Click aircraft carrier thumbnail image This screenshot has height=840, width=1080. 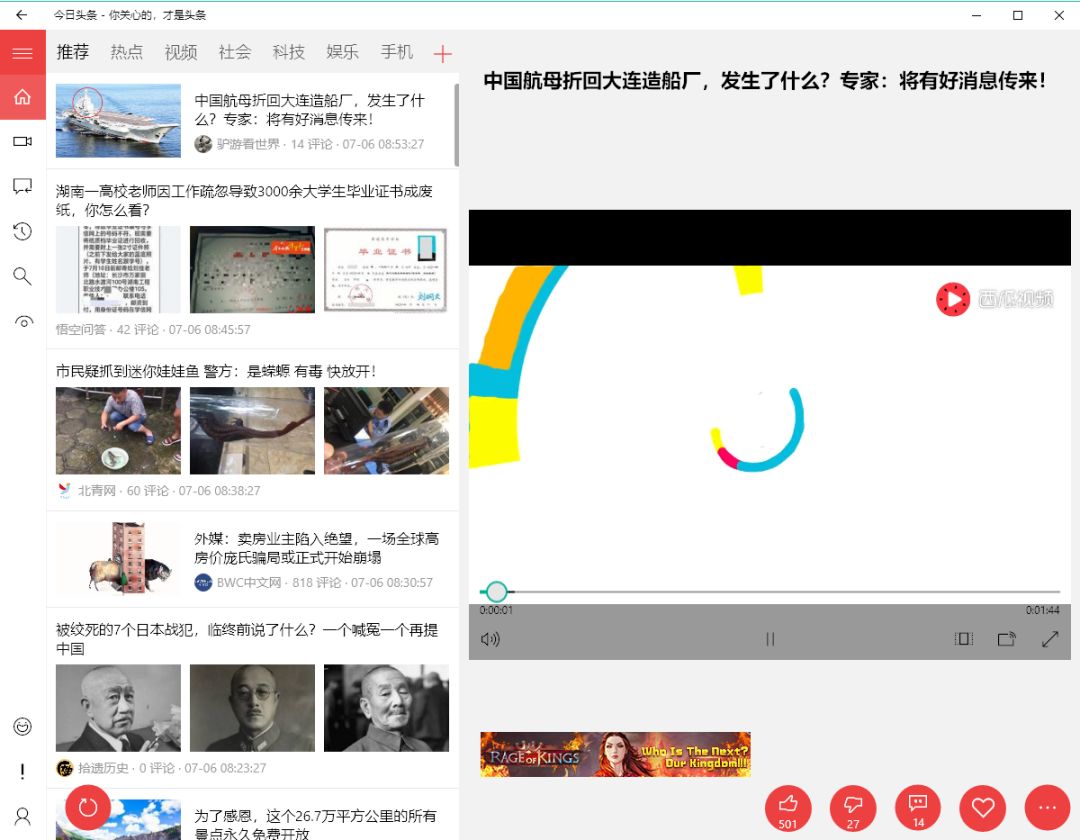pos(118,120)
